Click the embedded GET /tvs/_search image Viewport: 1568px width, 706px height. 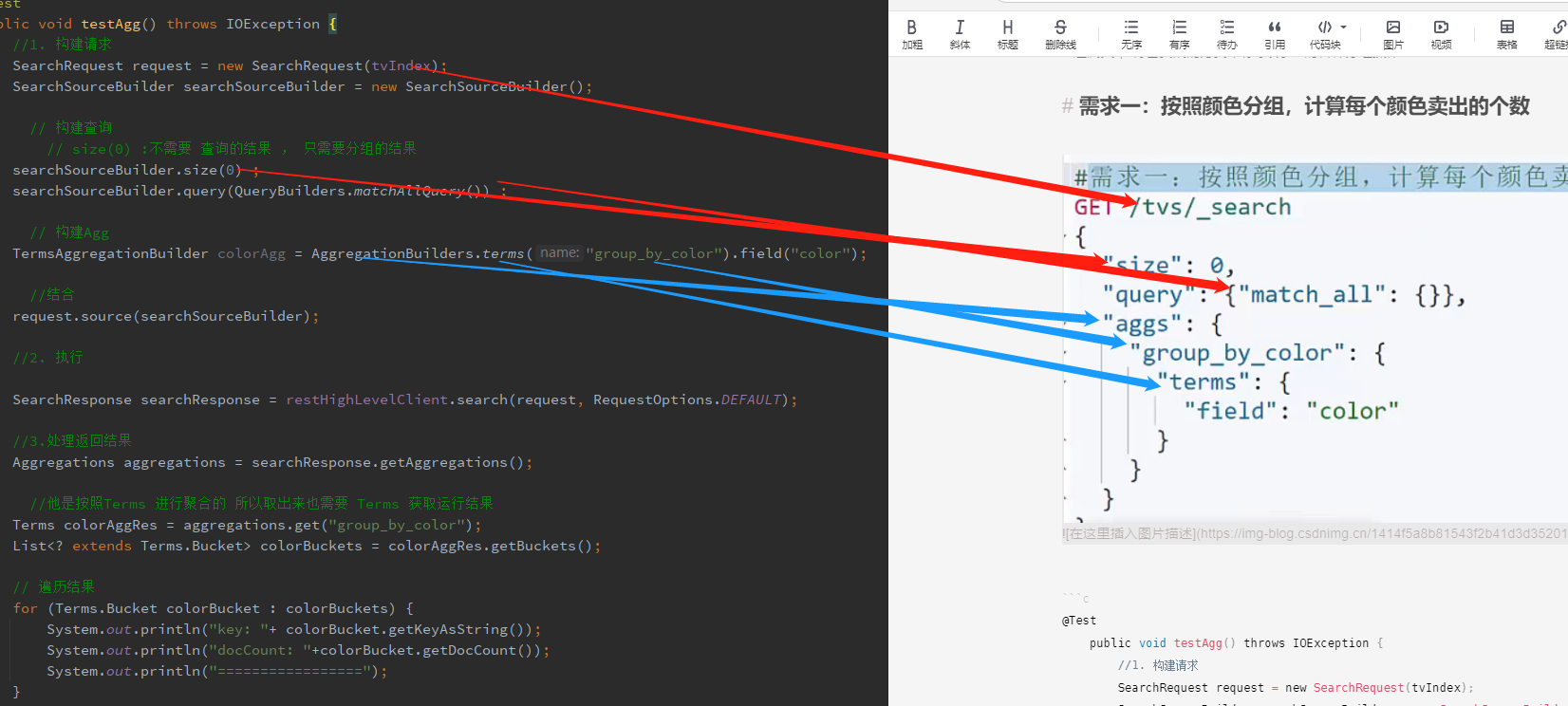(1316, 340)
